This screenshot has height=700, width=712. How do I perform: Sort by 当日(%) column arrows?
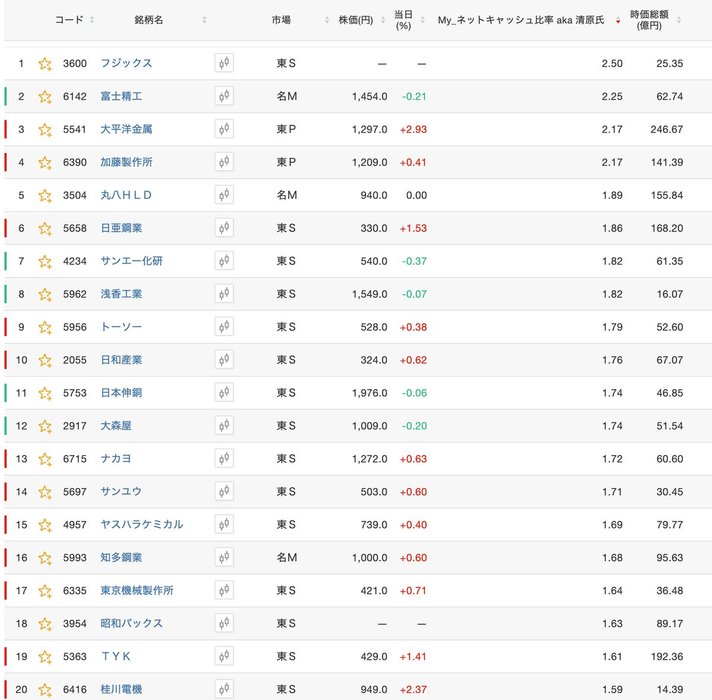point(422,20)
